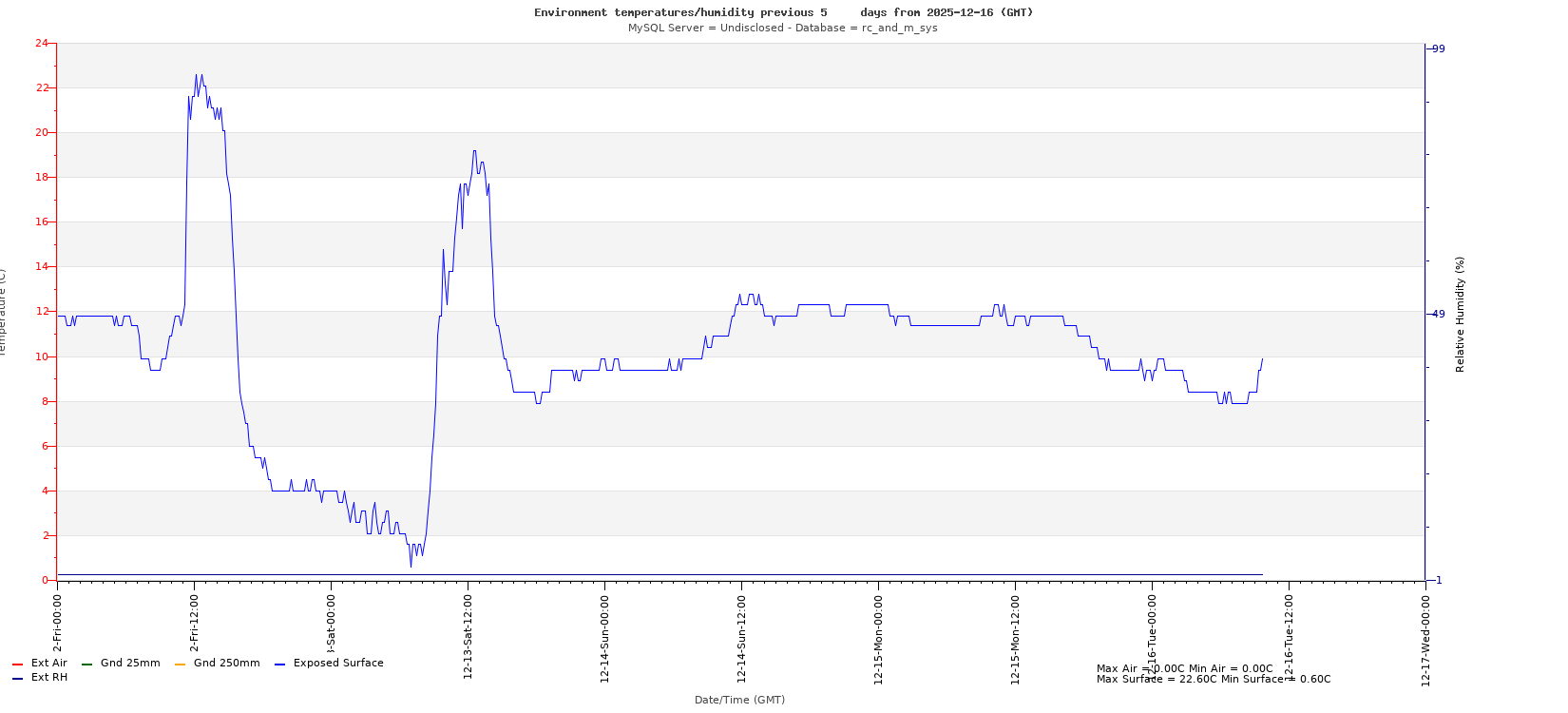
Task: Click the Ext RH legend label
Action: click(49, 678)
